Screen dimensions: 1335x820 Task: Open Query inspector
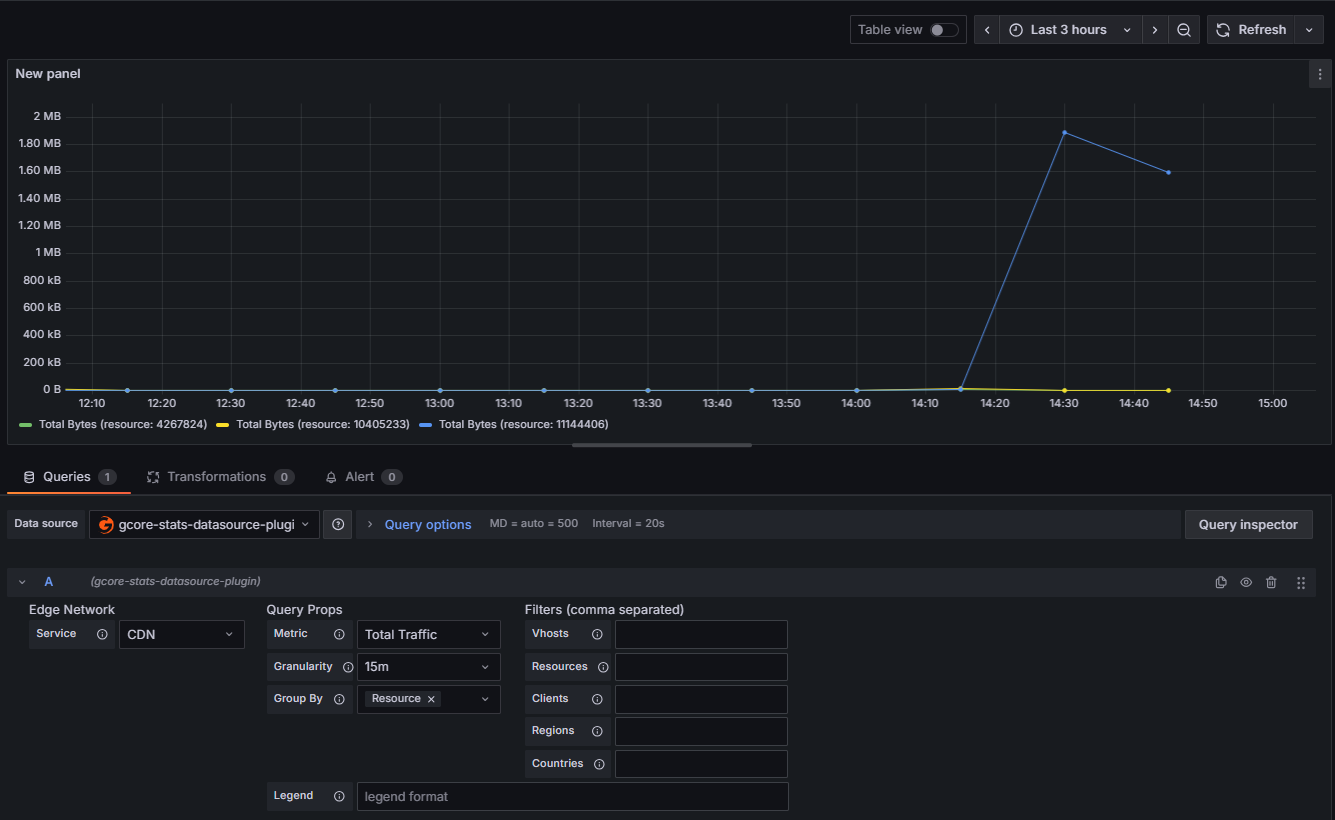[x=1248, y=524]
